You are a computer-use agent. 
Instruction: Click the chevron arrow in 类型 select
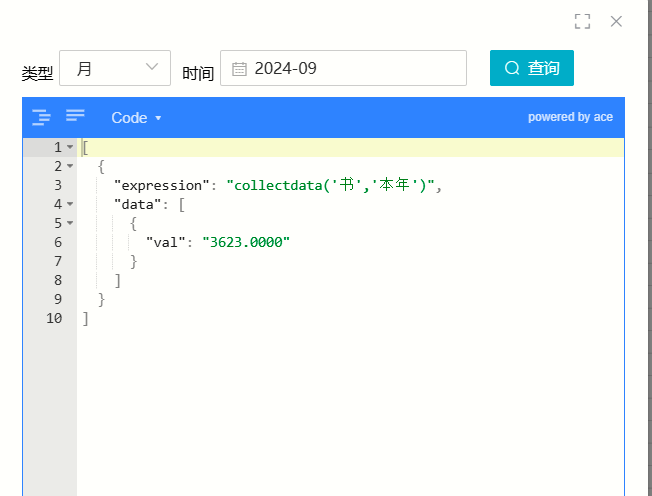(152, 67)
